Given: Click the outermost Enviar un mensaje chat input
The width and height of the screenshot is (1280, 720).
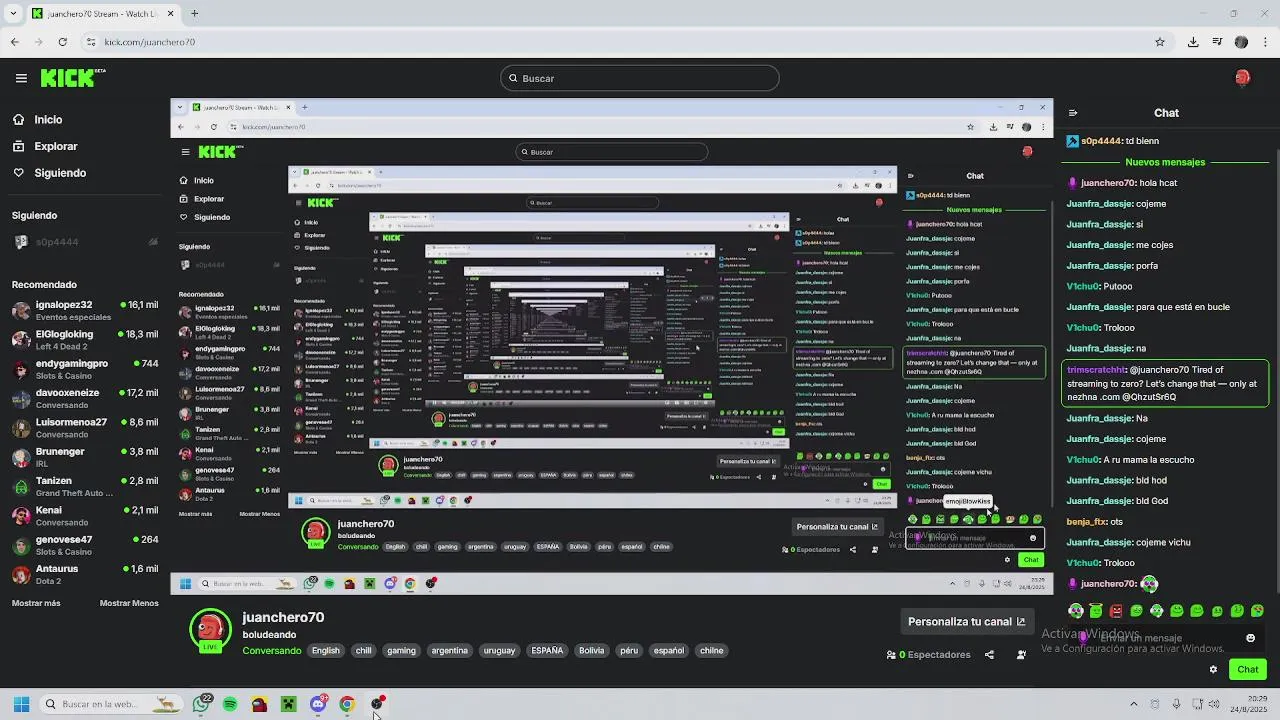Looking at the screenshot, I should [x=1165, y=638].
